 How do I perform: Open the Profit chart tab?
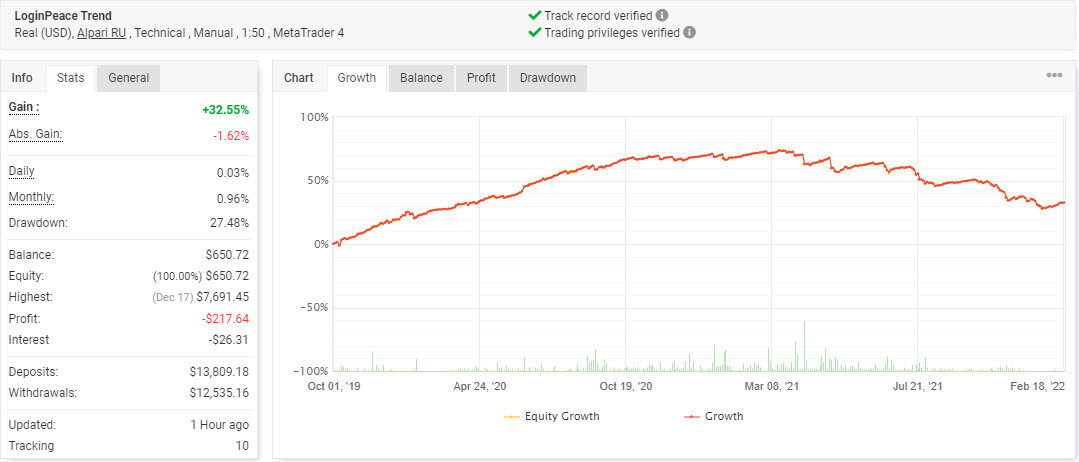[x=481, y=78]
